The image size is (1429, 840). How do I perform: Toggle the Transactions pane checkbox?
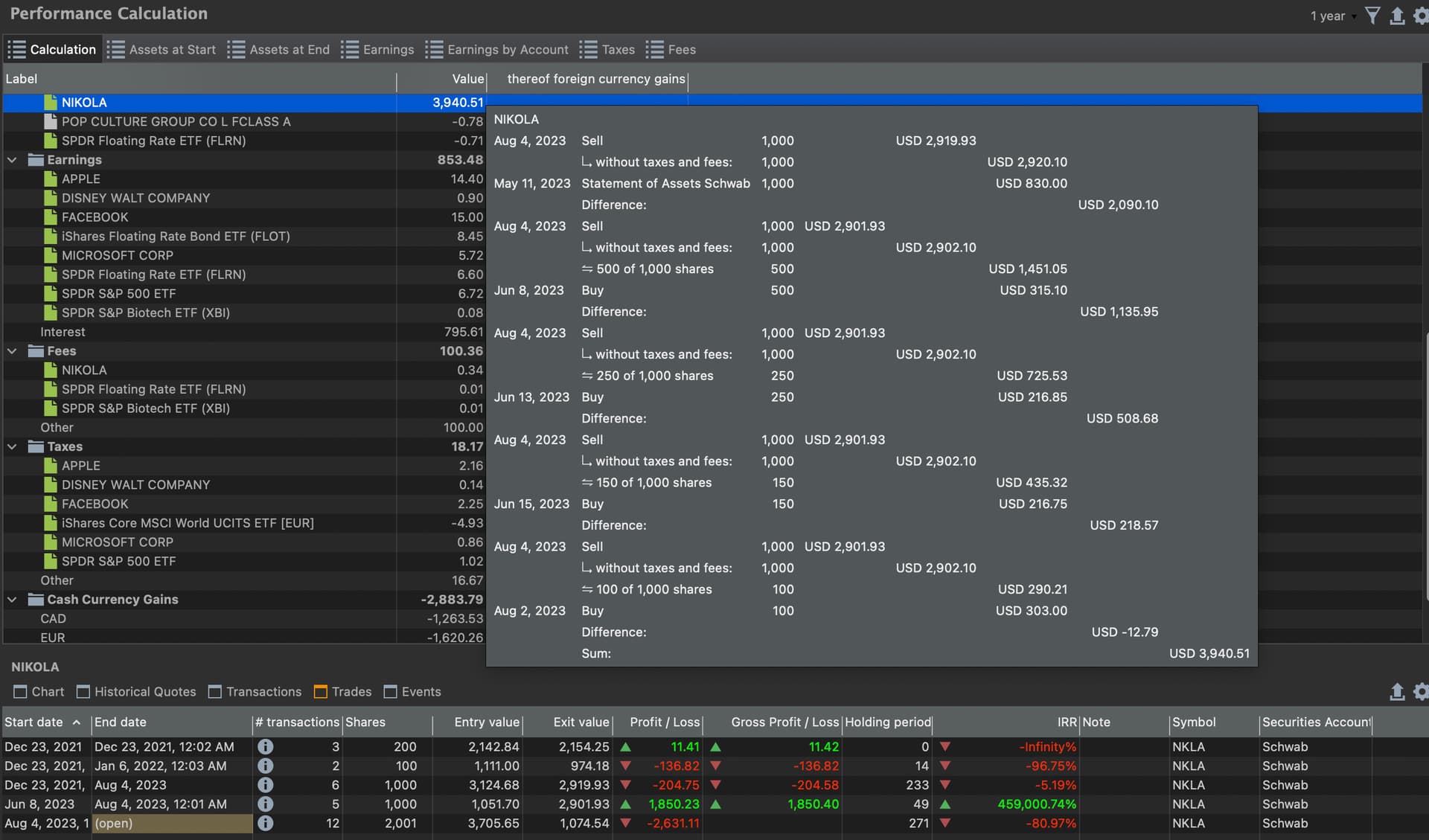pyautogui.click(x=215, y=692)
